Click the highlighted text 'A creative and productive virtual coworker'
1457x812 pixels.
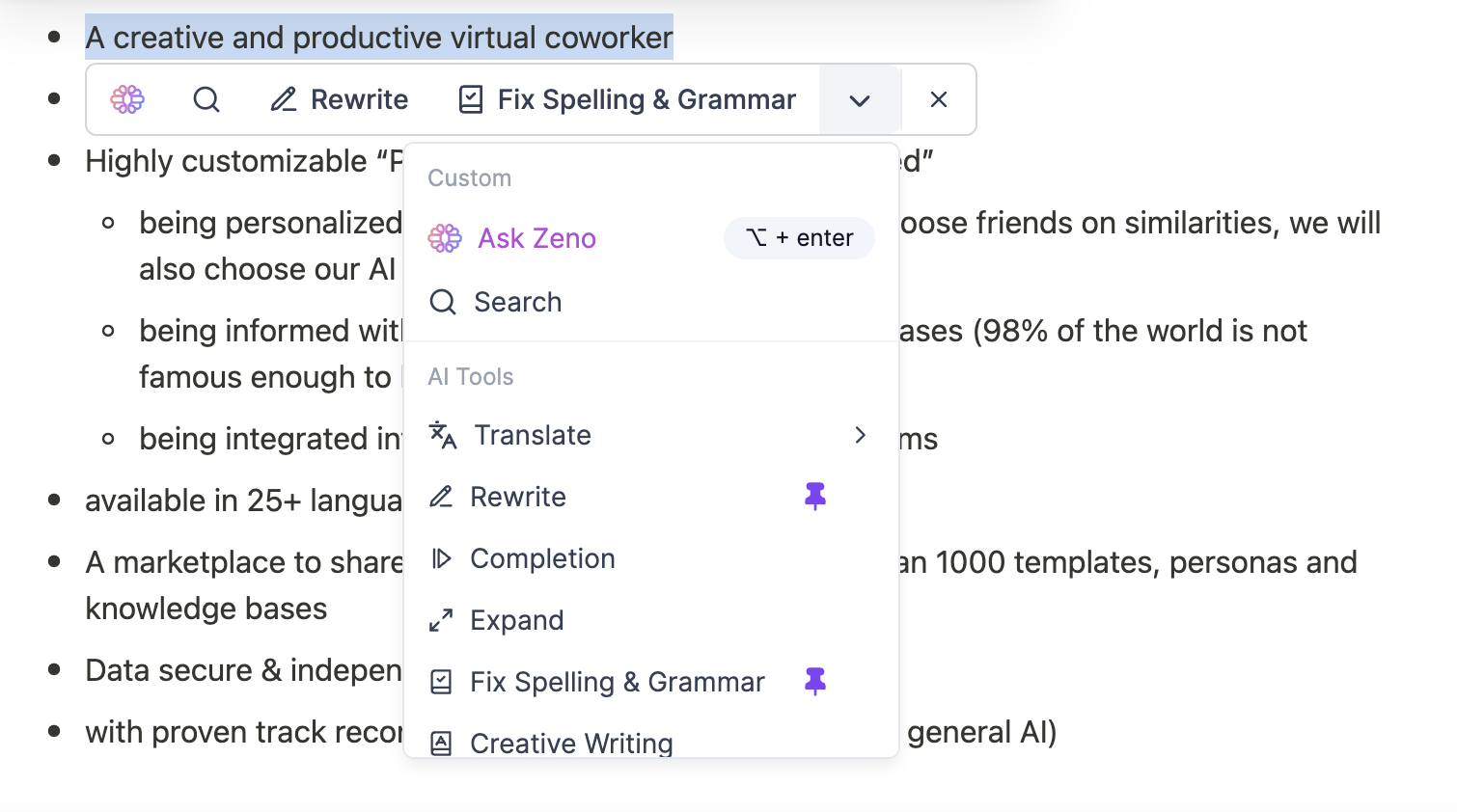(x=379, y=38)
